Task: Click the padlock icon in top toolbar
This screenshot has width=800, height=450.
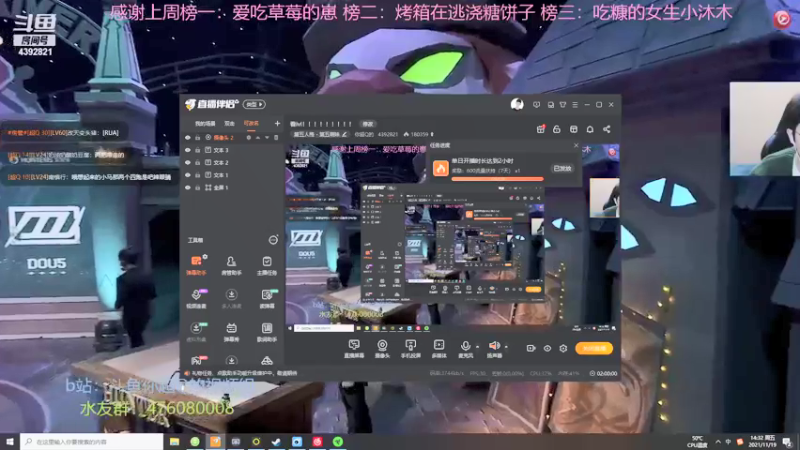Action: tap(557, 129)
